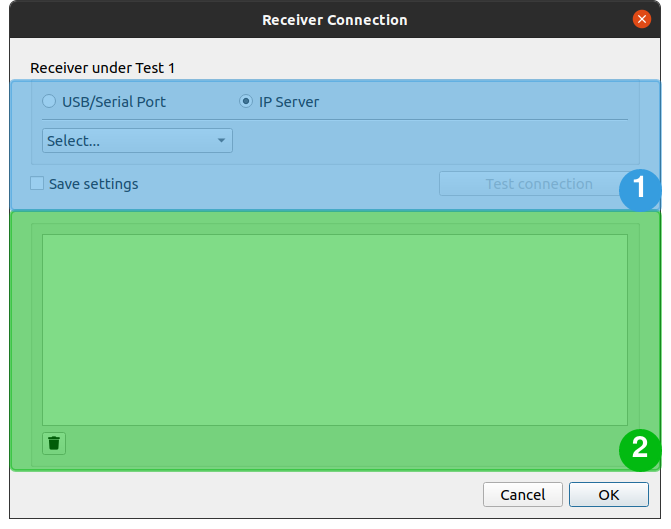The image size is (671, 529).
Task: Choose the IP Server radio option
Action: click(x=246, y=102)
